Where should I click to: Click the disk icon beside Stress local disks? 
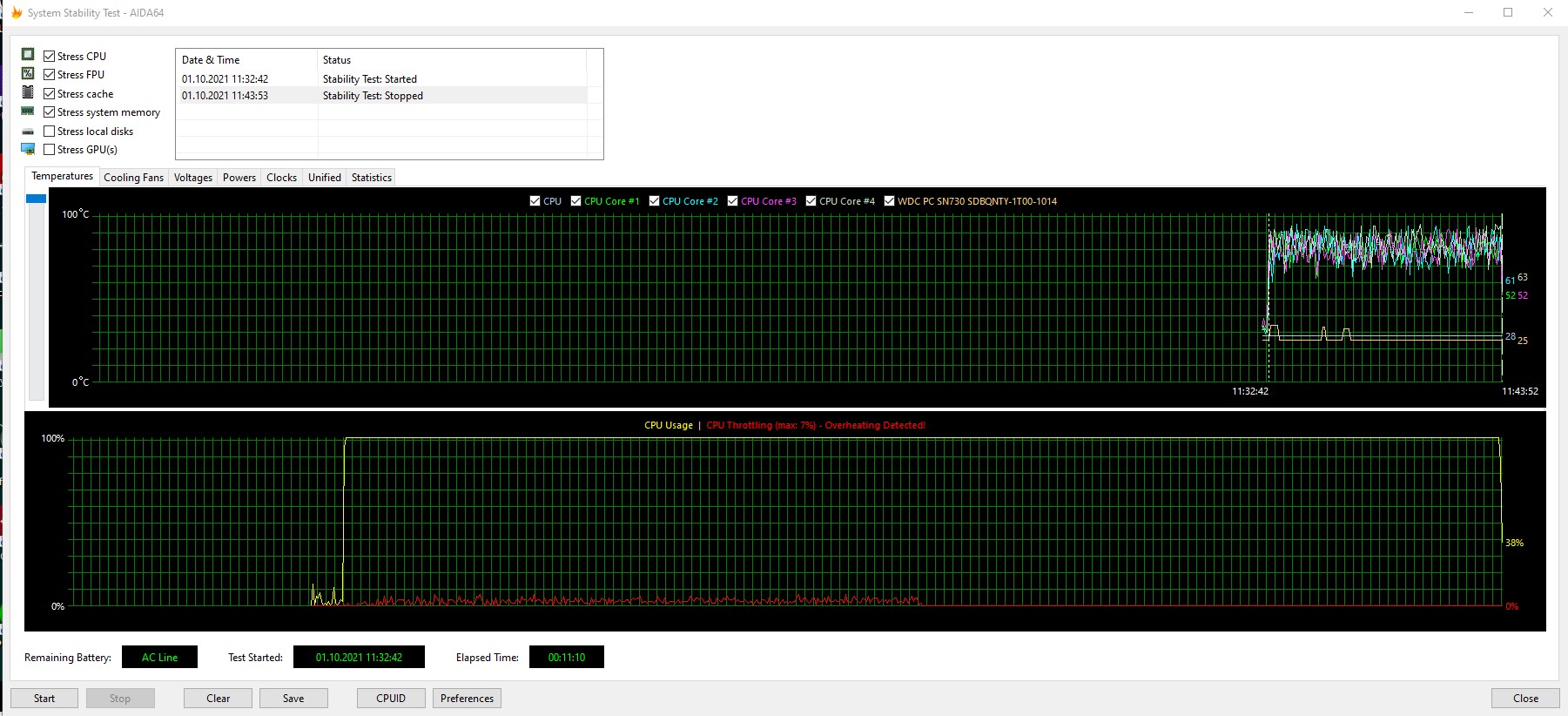click(x=28, y=132)
